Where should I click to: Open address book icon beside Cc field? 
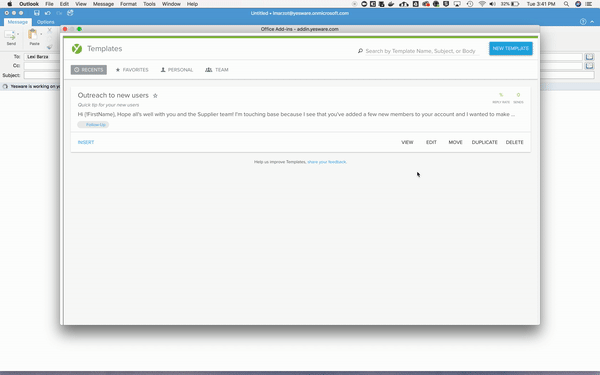pos(589,66)
